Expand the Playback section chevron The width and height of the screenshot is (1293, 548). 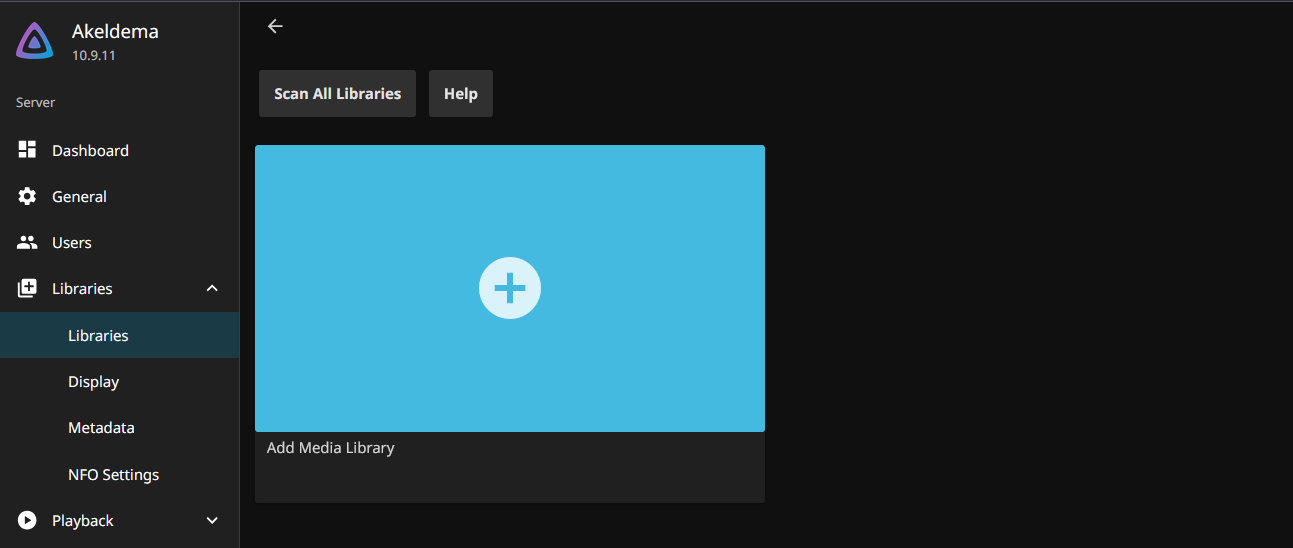pos(211,520)
